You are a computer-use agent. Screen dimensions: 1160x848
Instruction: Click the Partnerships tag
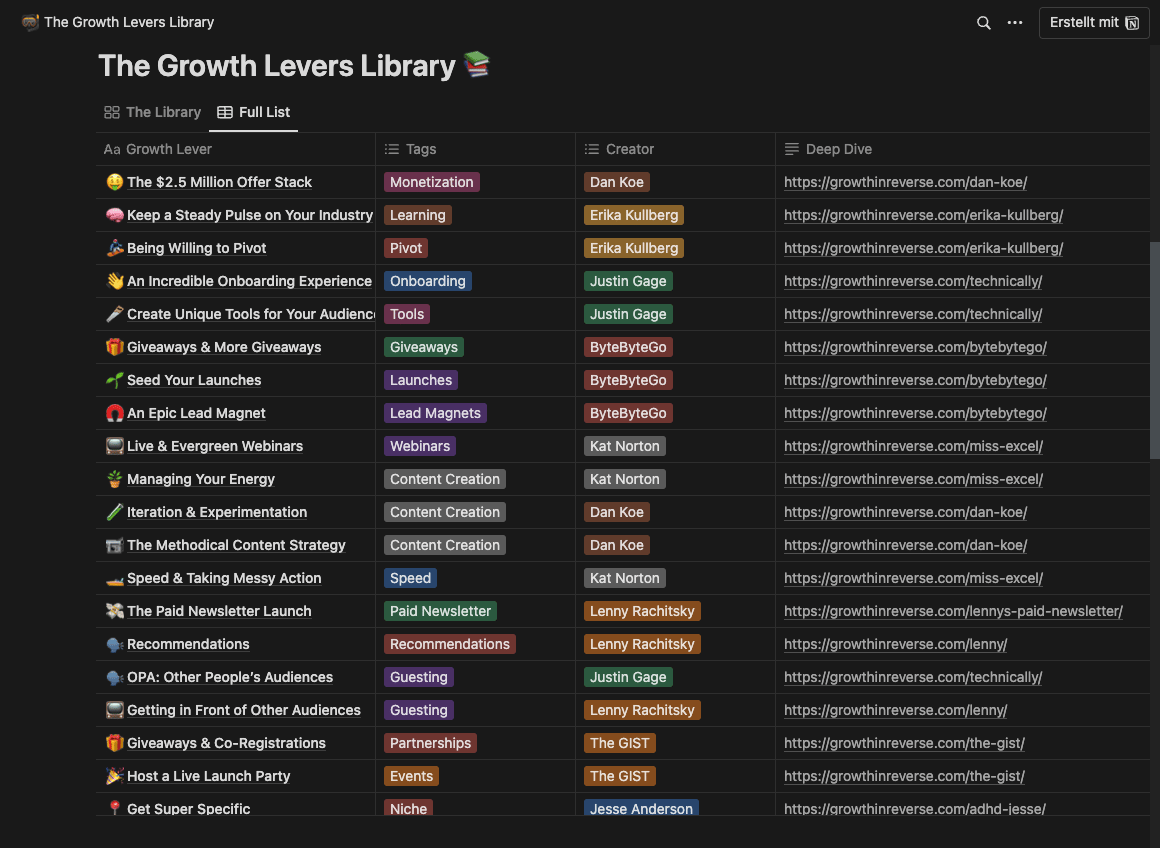pos(431,743)
